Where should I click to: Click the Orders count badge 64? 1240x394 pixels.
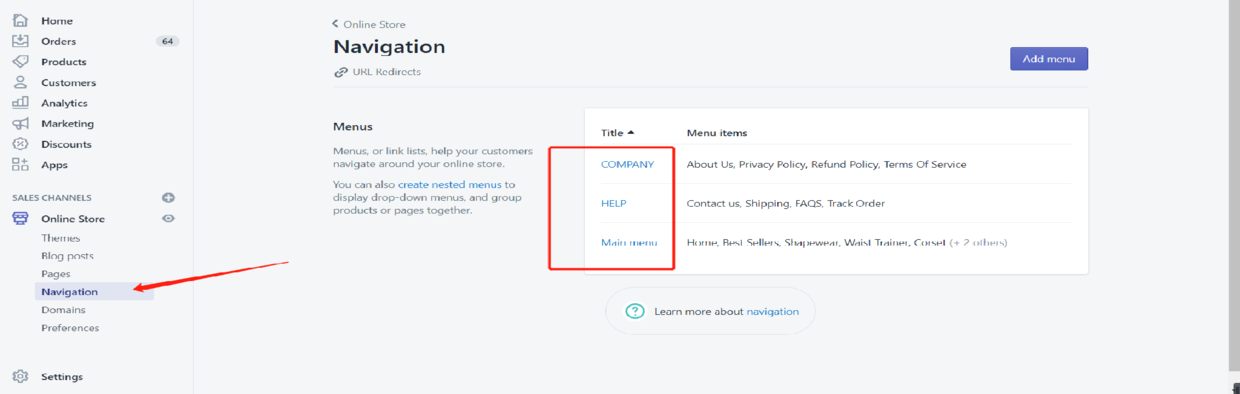(x=168, y=41)
